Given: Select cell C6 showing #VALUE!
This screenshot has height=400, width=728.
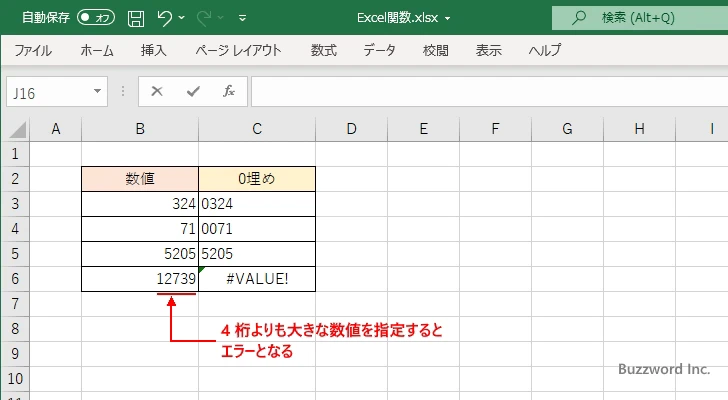Looking at the screenshot, I should [x=257, y=278].
